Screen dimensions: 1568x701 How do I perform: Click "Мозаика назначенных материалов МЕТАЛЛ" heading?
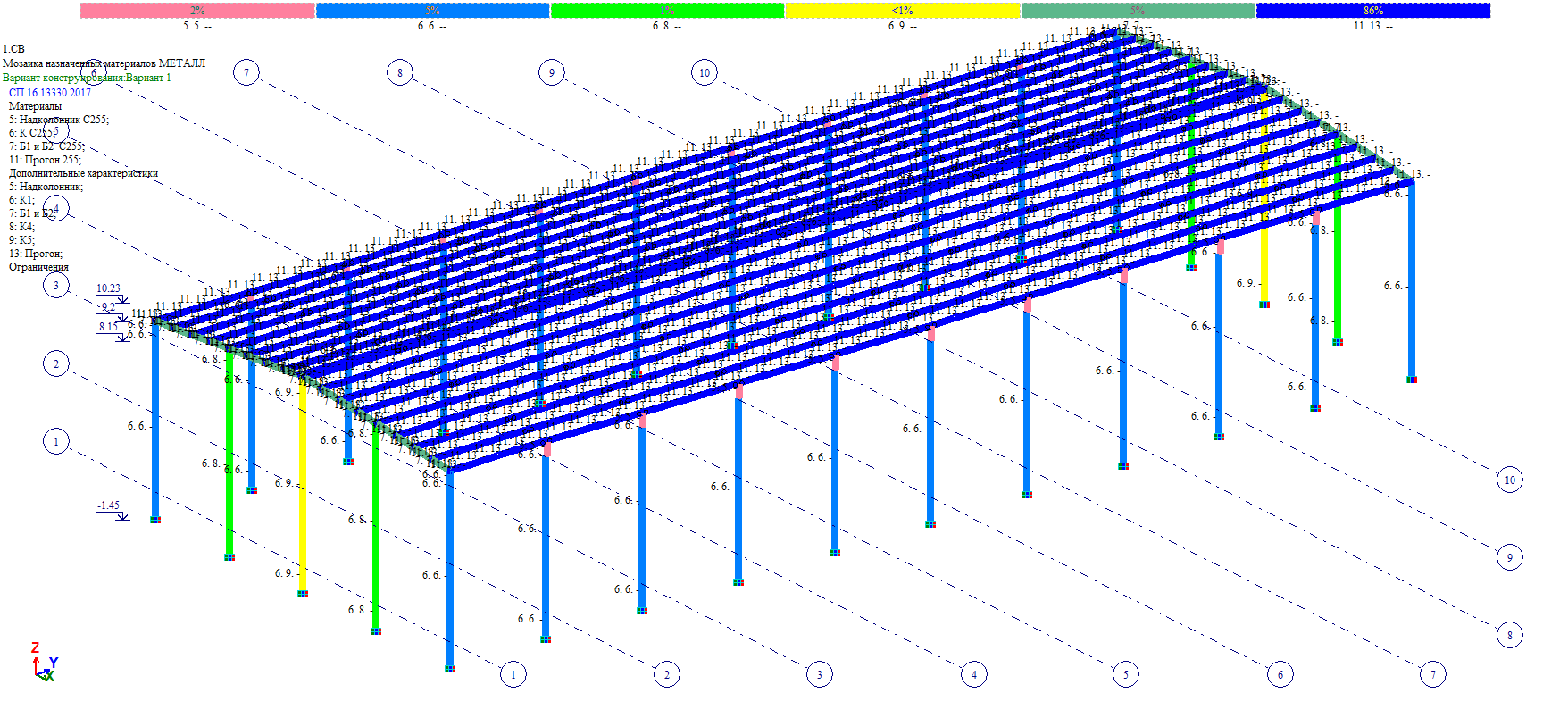click(104, 63)
